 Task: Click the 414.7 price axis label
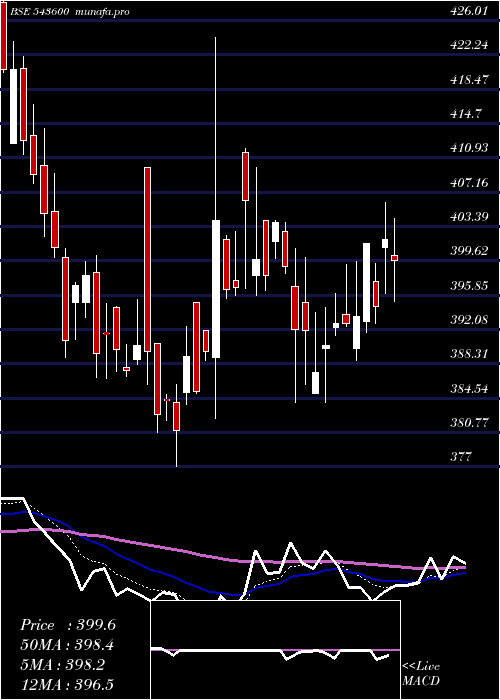pos(465,113)
